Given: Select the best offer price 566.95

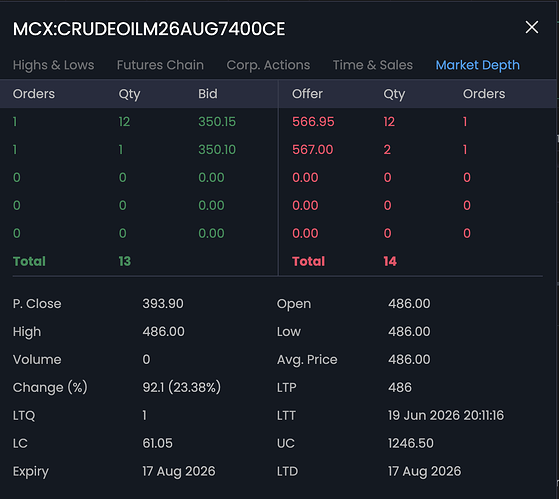Looking at the screenshot, I should 313,122.
